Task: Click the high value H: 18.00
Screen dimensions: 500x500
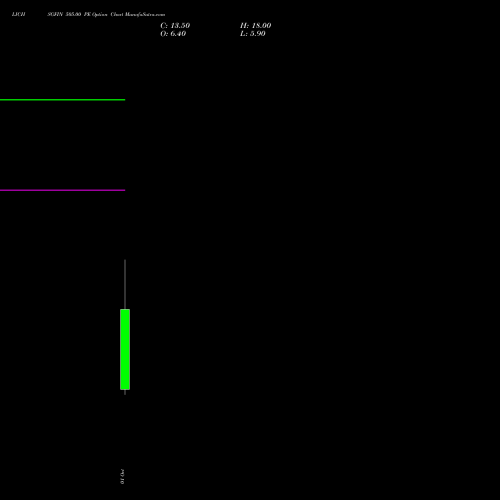Action: click(x=255, y=26)
